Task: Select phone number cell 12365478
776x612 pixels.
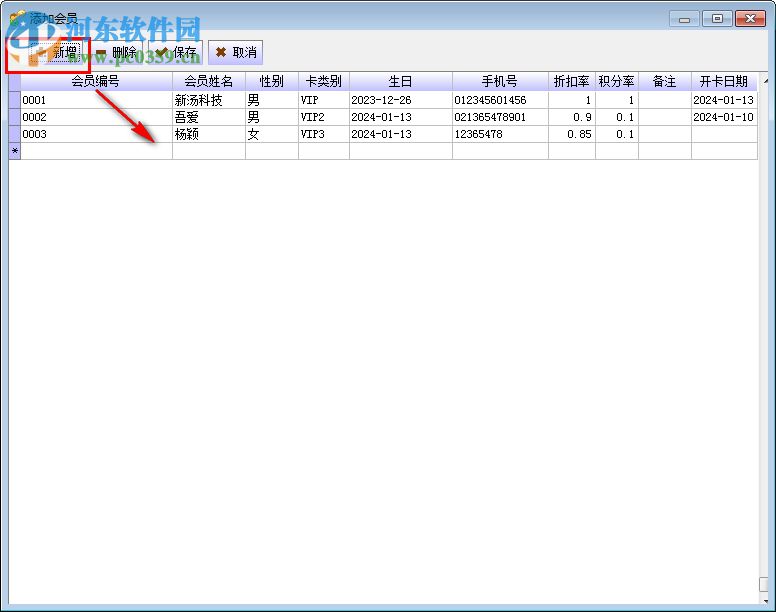Action: click(x=500, y=134)
